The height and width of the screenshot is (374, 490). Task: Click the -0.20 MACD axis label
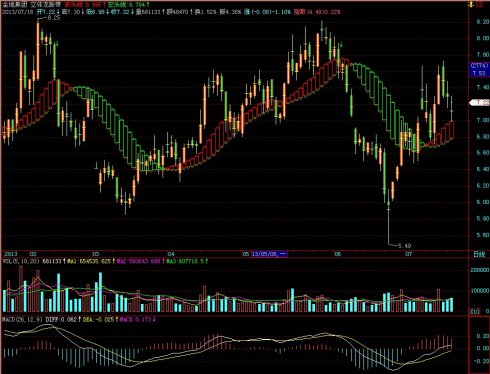(482, 361)
